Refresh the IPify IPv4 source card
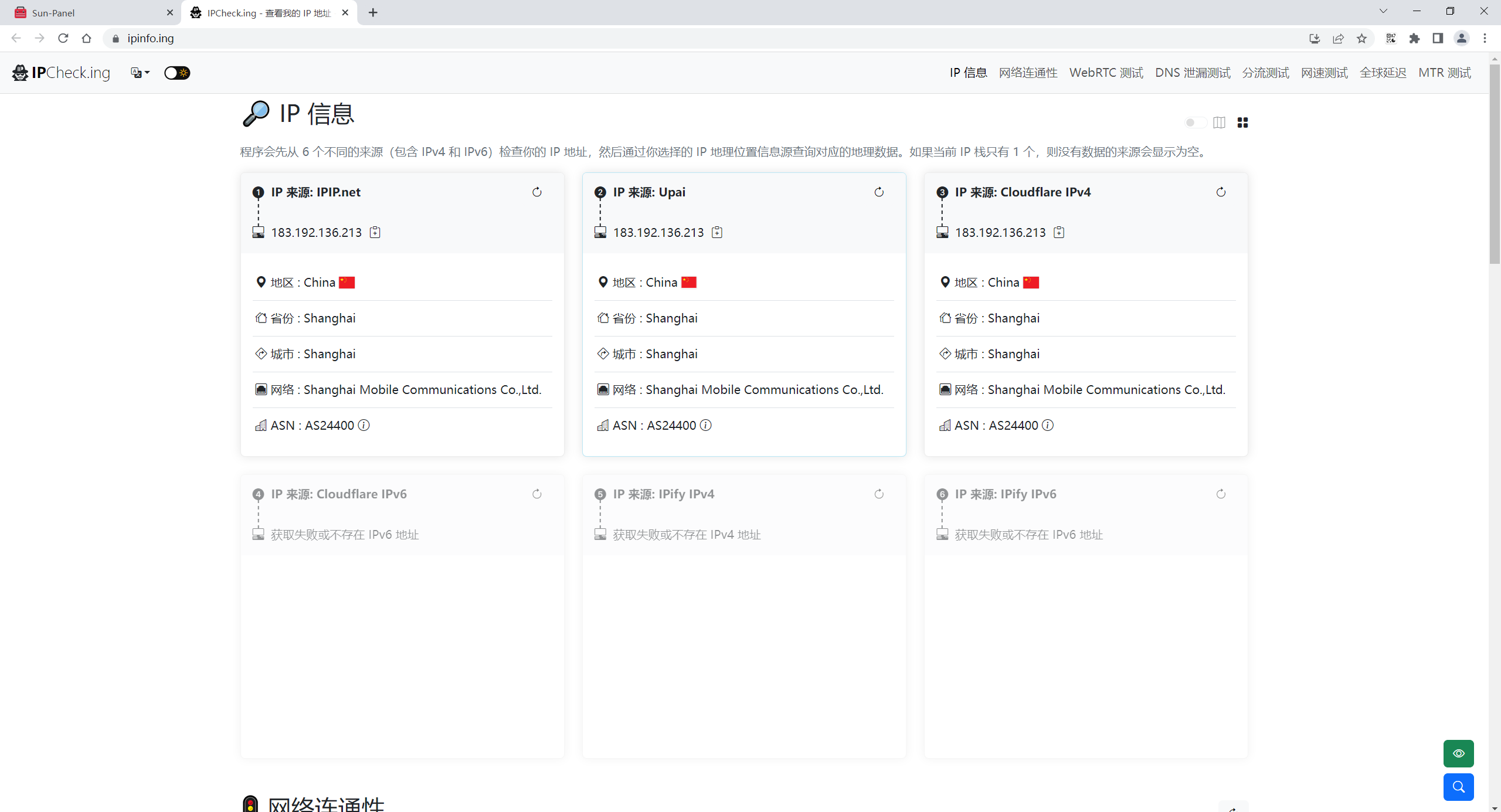 click(x=878, y=494)
